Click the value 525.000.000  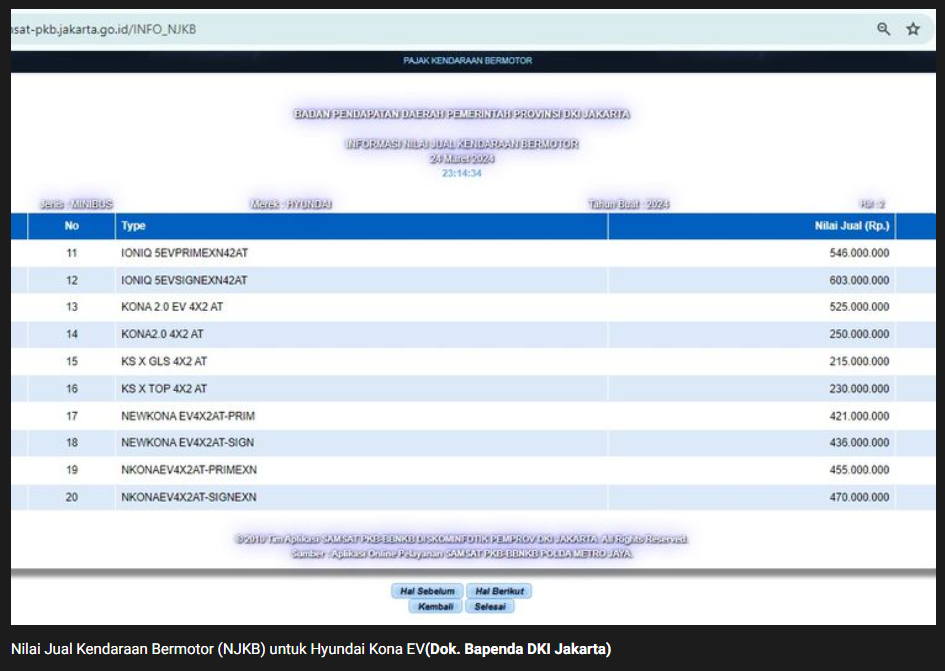(859, 307)
